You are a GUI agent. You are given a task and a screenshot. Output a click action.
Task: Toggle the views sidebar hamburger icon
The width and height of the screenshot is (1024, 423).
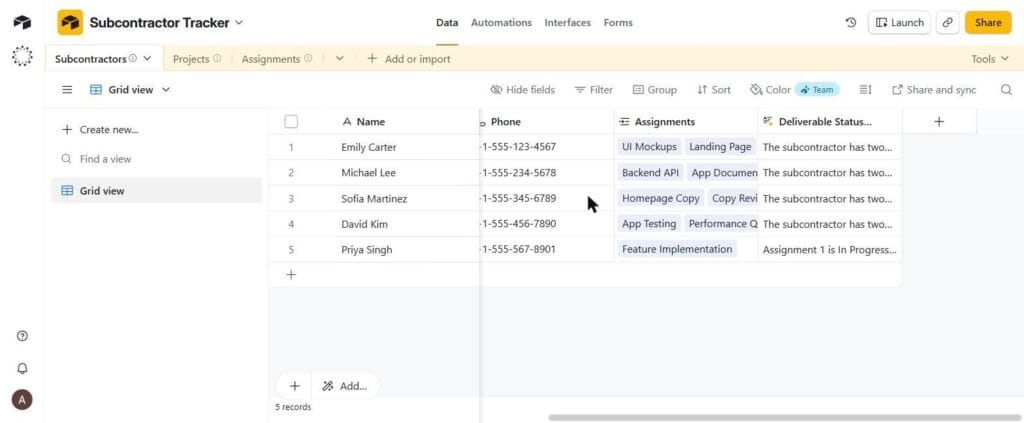[67, 90]
